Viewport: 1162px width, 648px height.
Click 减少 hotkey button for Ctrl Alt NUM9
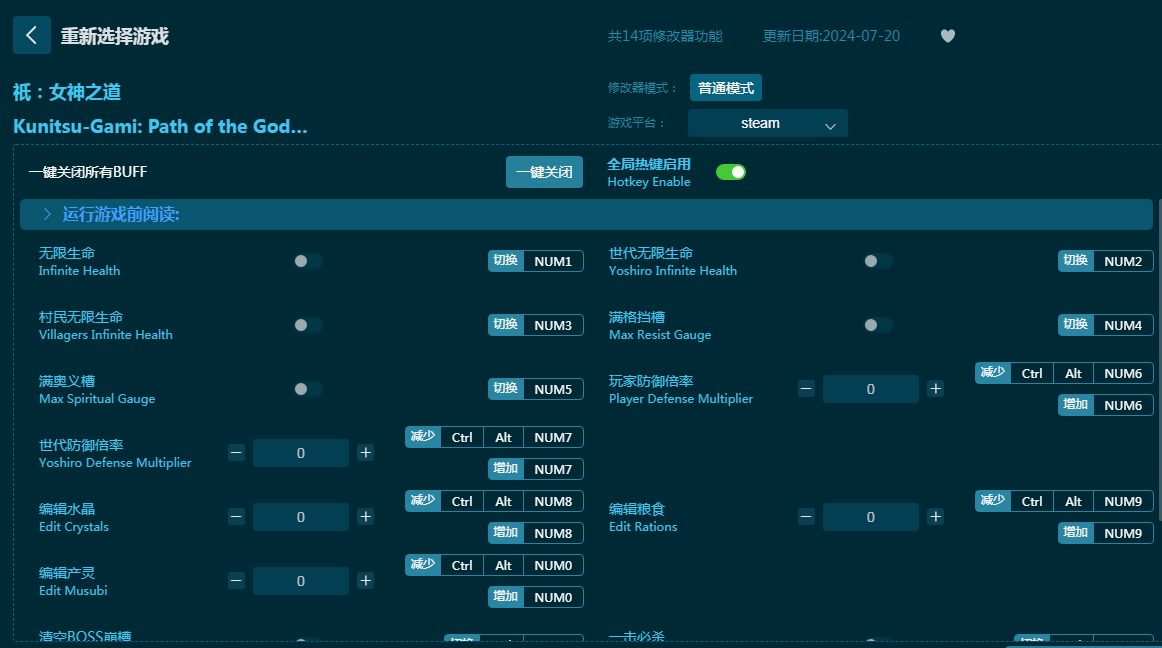(x=993, y=501)
